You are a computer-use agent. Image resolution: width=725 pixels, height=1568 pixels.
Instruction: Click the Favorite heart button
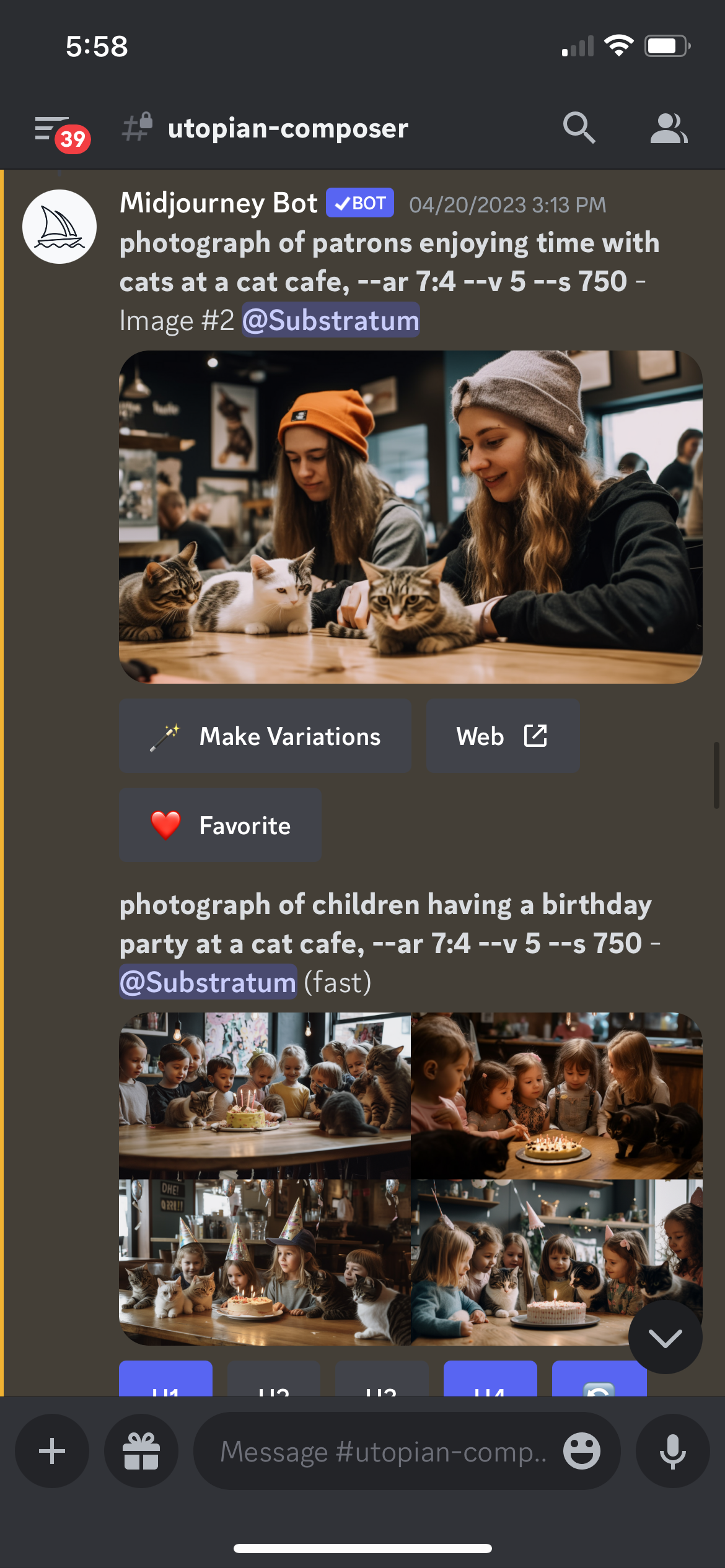pos(220,825)
